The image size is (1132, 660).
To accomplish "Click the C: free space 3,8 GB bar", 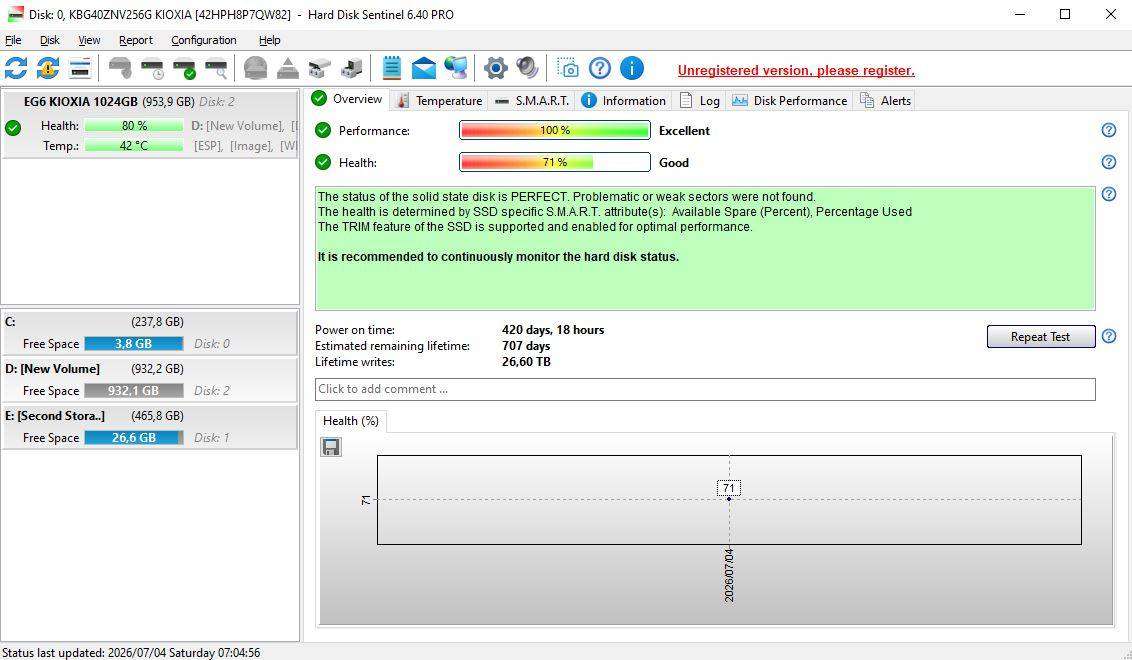I will 134,344.
